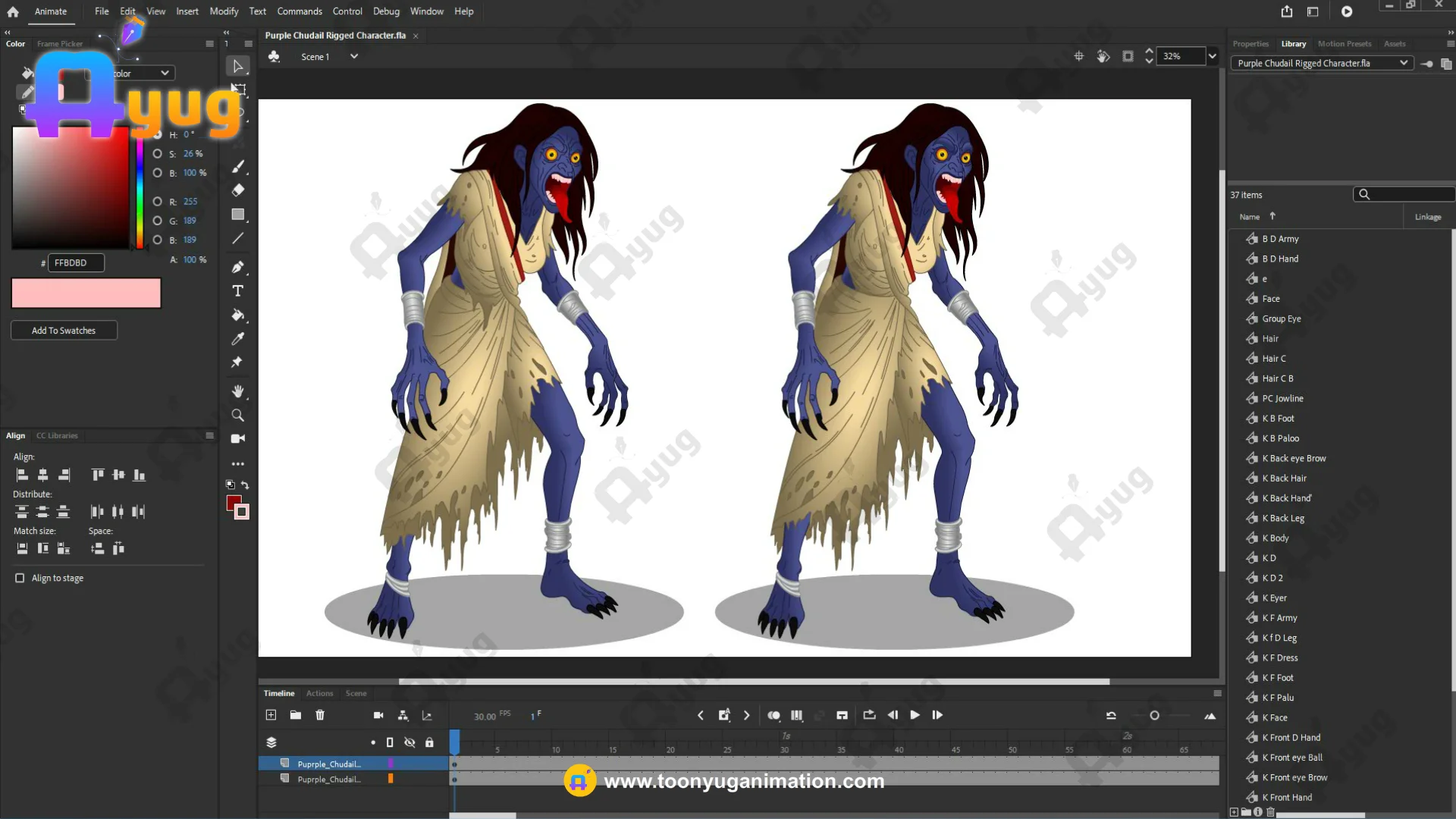Enable the Align to stage checkbox
1456x819 pixels.
(20, 578)
